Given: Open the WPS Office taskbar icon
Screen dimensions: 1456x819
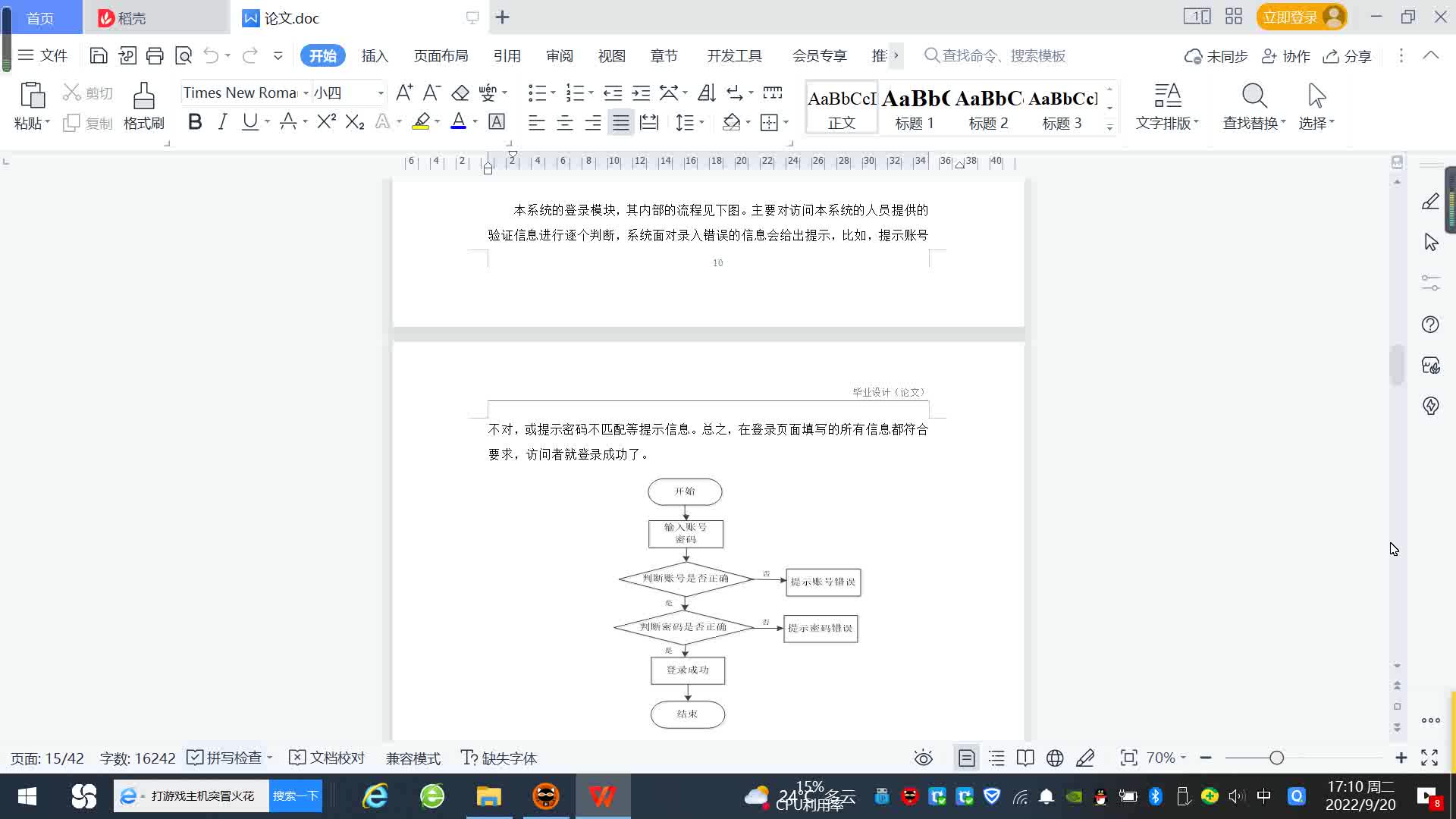Looking at the screenshot, I should (x=602, y=796).
